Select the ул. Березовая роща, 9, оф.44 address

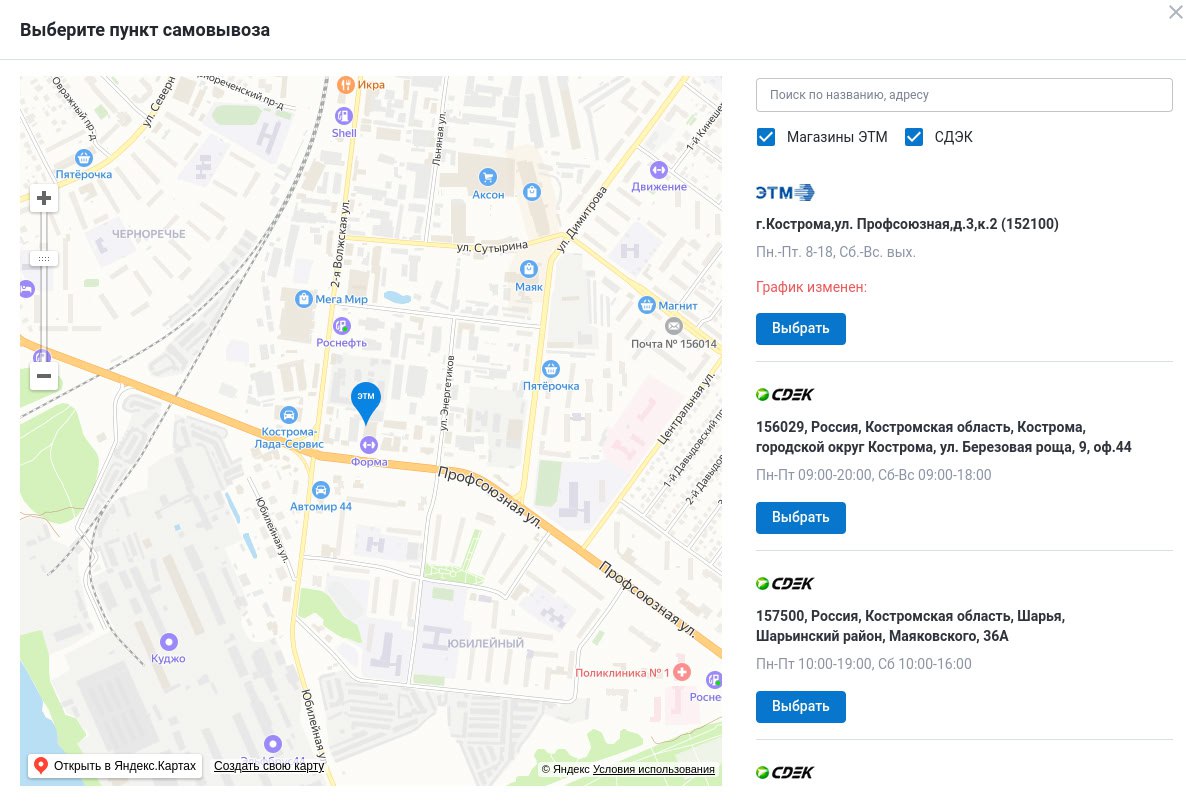coord(943,437)
